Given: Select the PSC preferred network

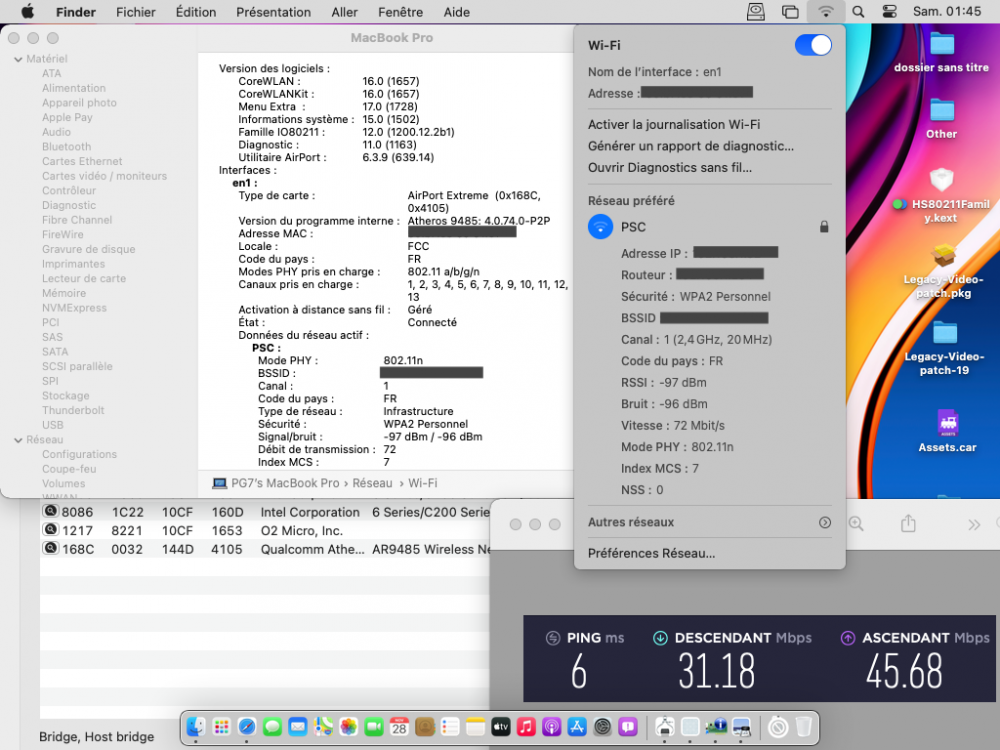Looking at the screenshot, I should tap(709, 227).
